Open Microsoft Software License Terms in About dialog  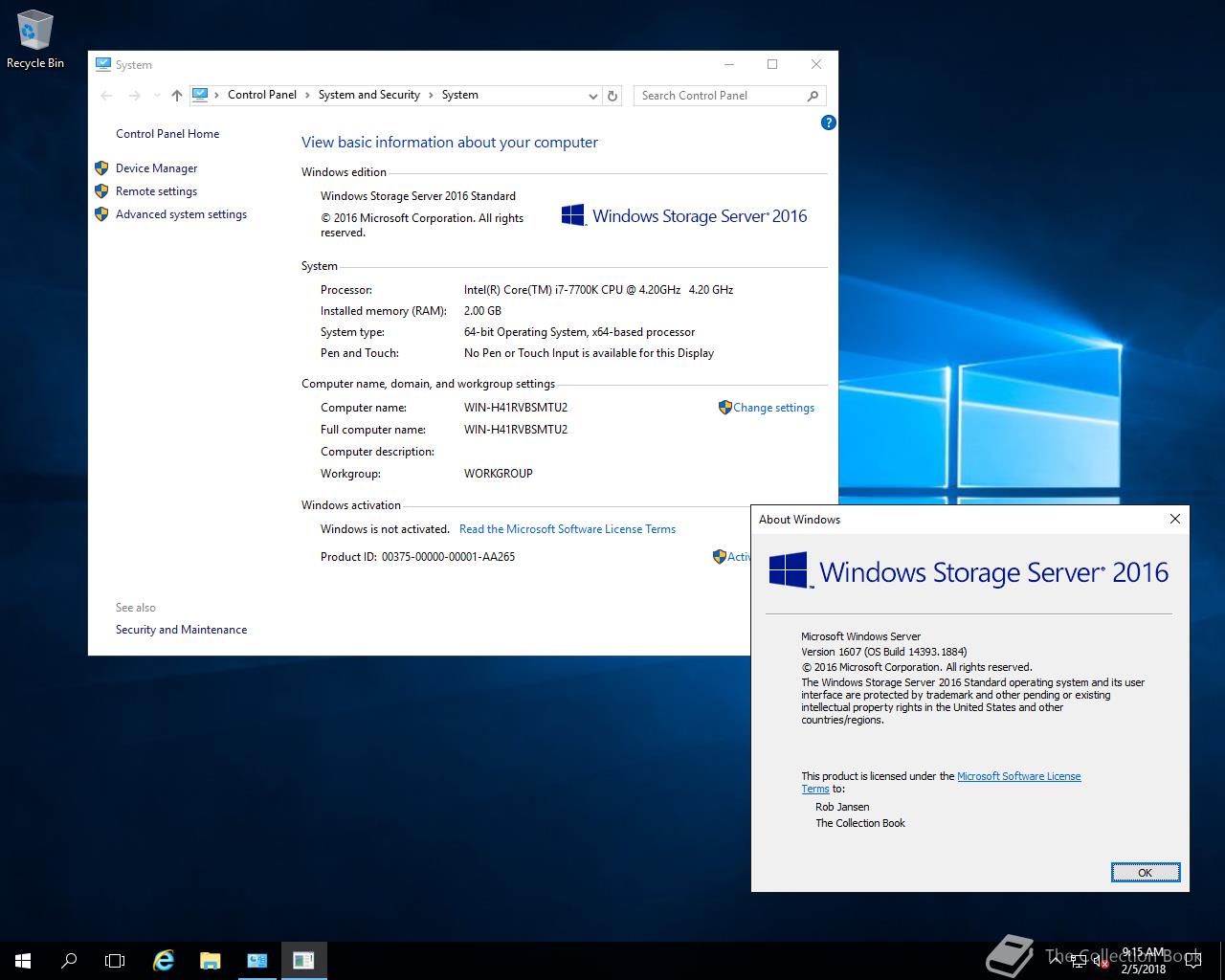tap(1018, 776)
